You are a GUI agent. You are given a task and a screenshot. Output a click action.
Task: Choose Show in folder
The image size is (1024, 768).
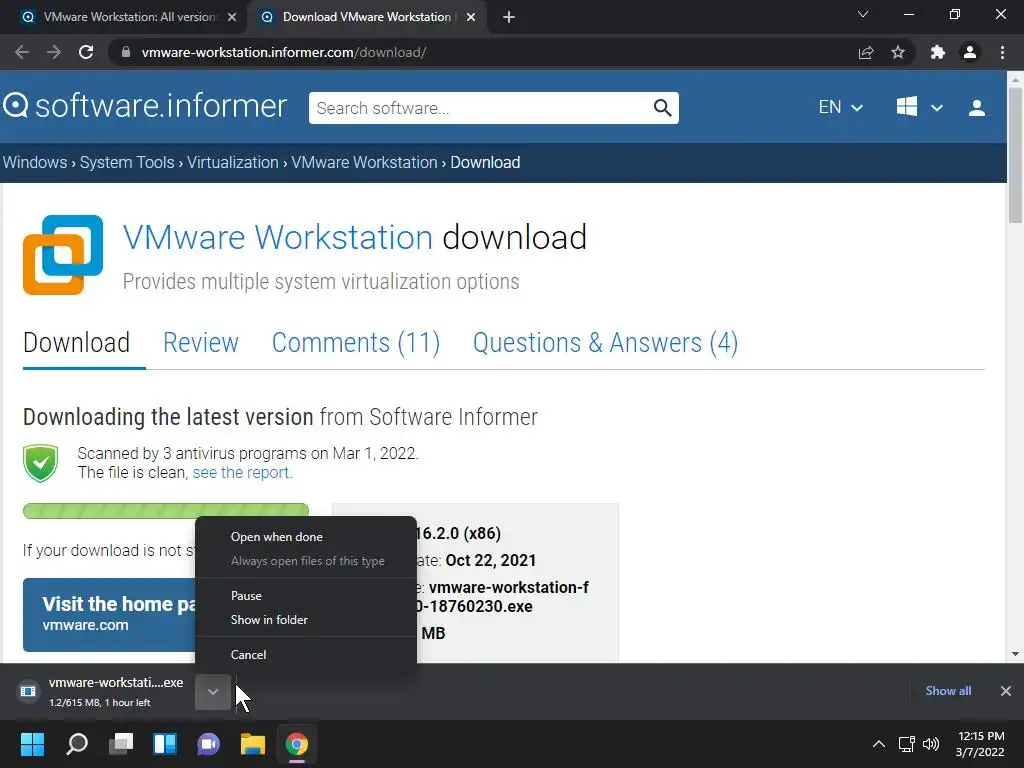[306, 620]
